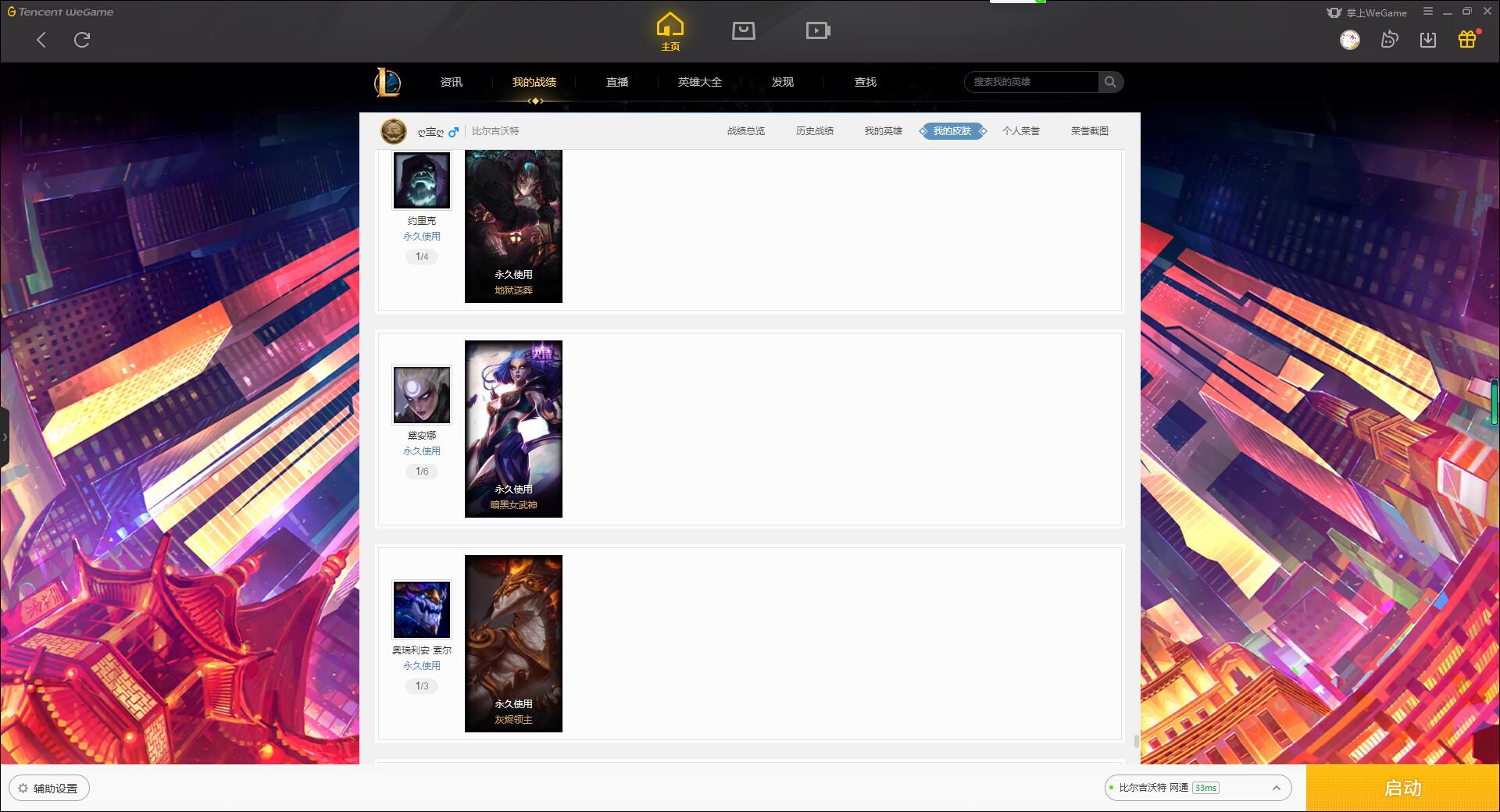Refresh the page with the reload icon
Screen dimensions: 1500x812
click(82, 40)
